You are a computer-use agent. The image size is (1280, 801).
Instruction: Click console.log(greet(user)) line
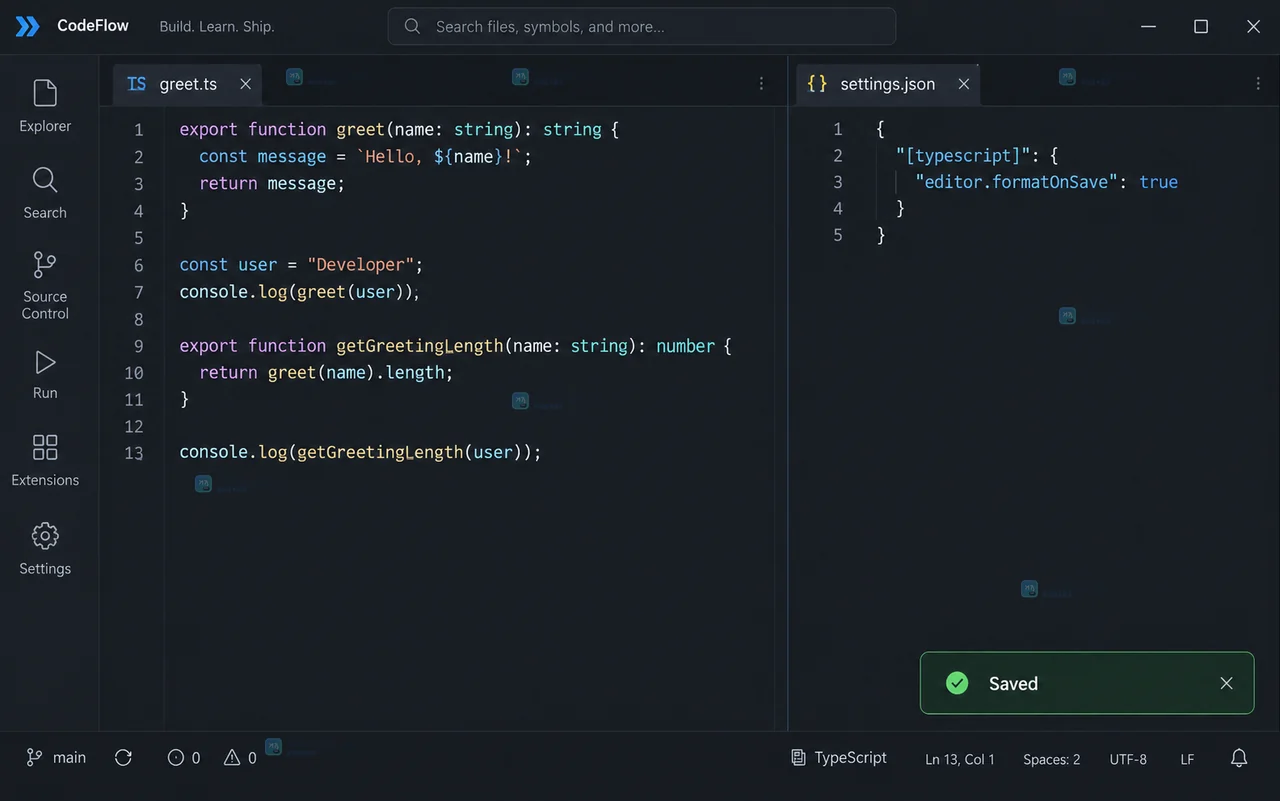point(300,292)
